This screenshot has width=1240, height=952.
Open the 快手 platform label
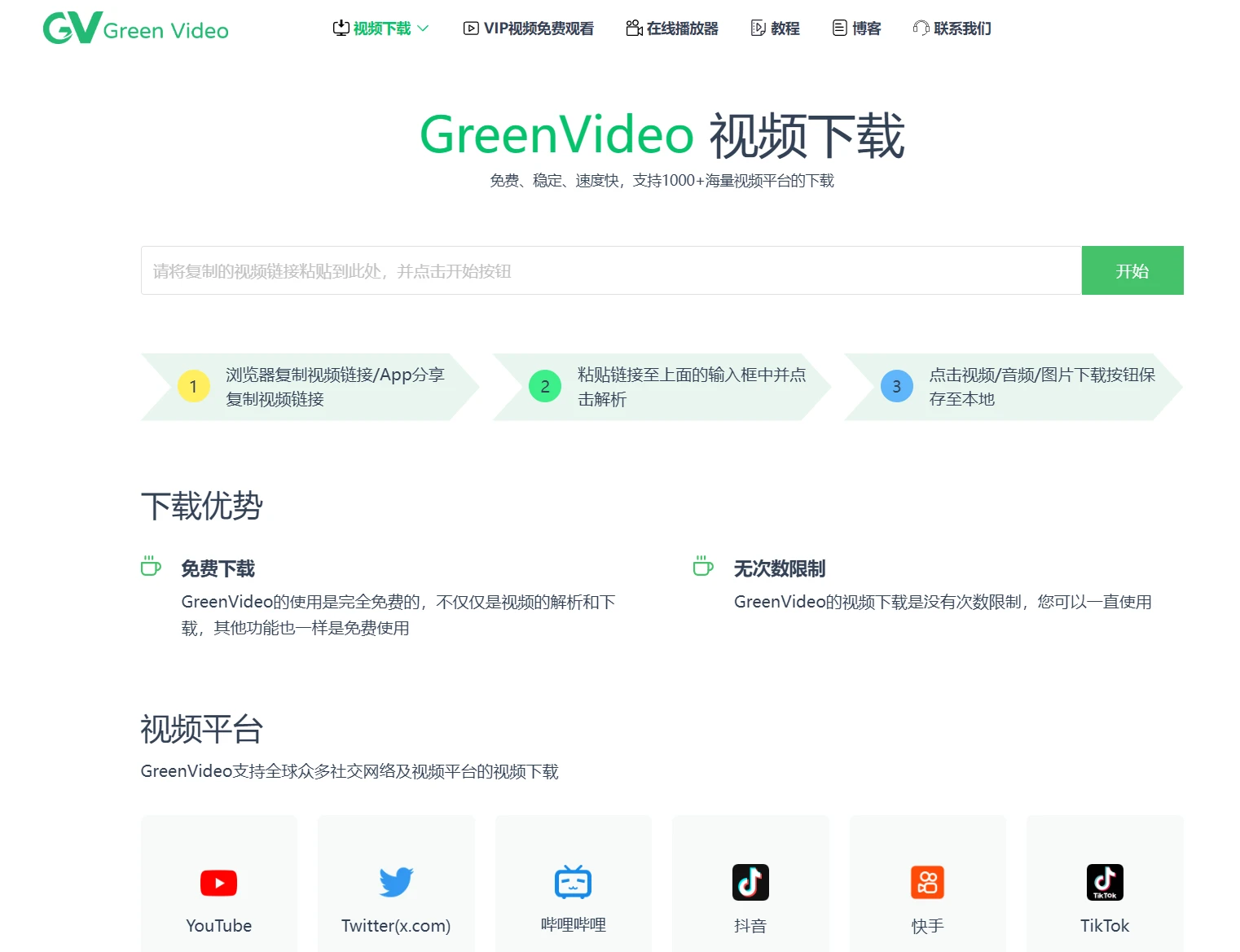pyautogui.click(x=928, y=926)
